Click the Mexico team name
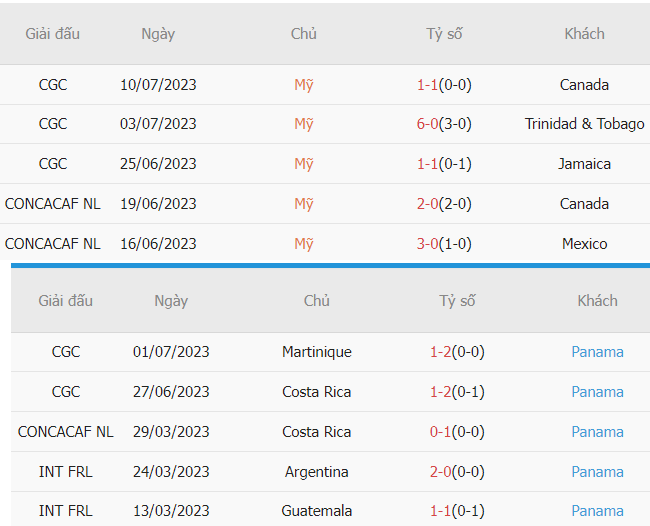Screen dimensions: 650x526 584,244
